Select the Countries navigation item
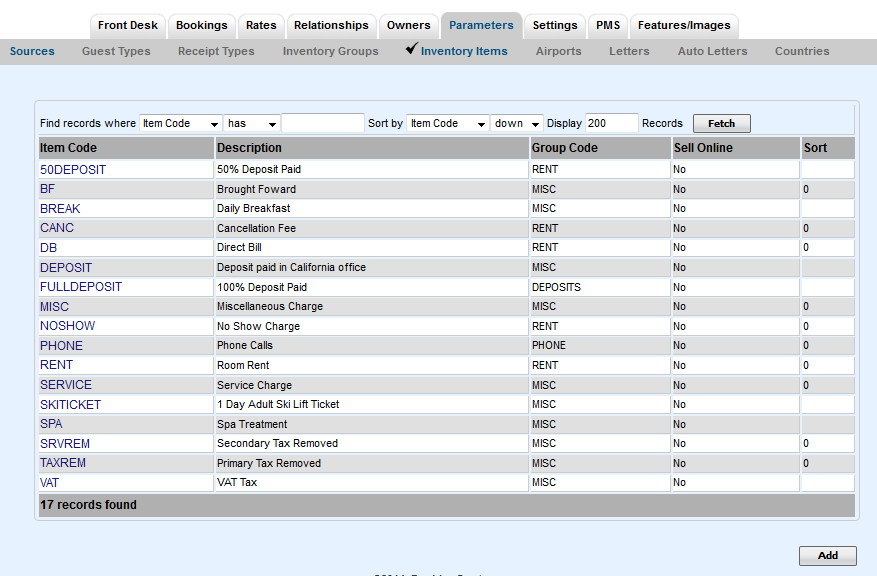This screenshot has width=877, height=576. pos(801,51)
